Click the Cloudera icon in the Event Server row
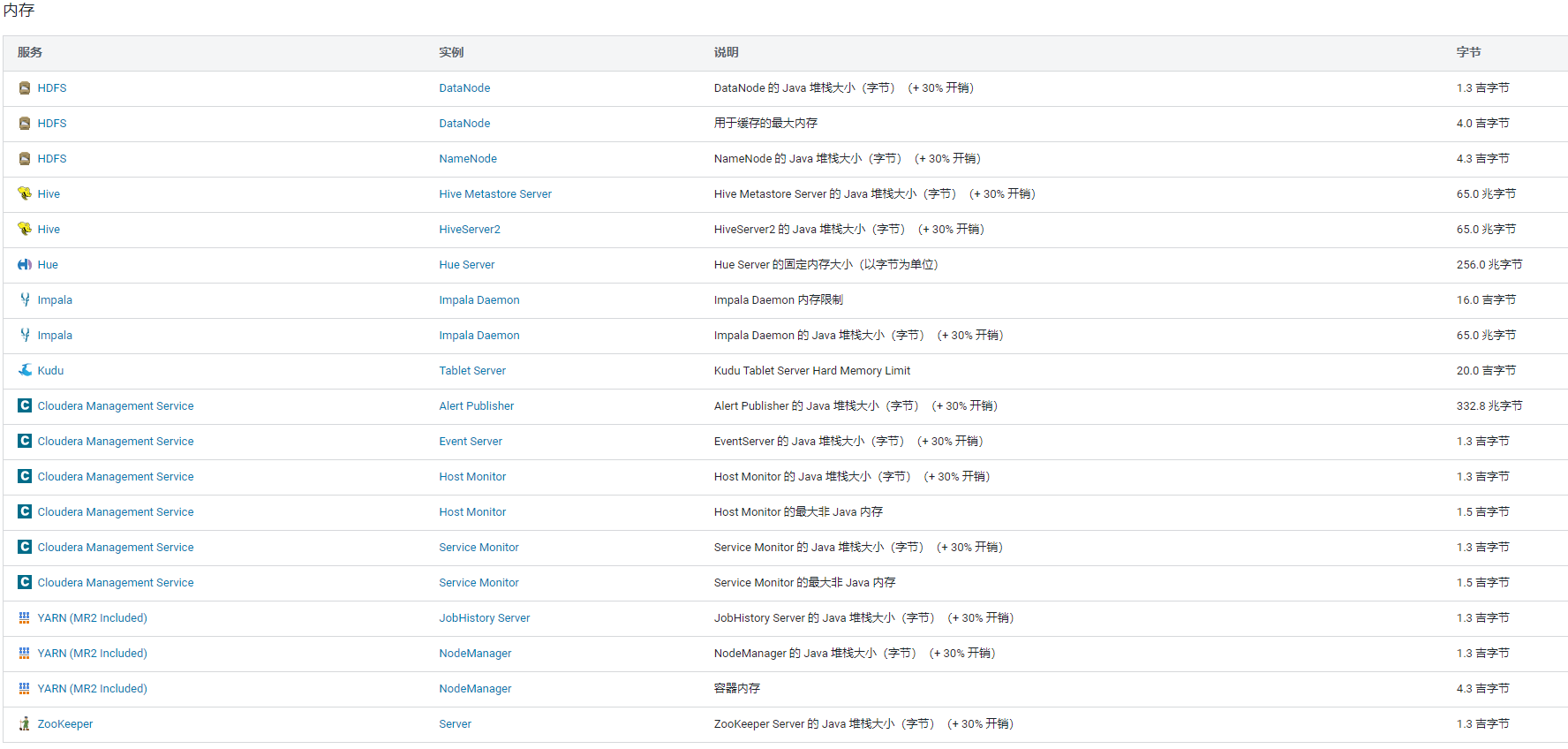This screenshot has height=749, width=1568. (x=25, y=441)
